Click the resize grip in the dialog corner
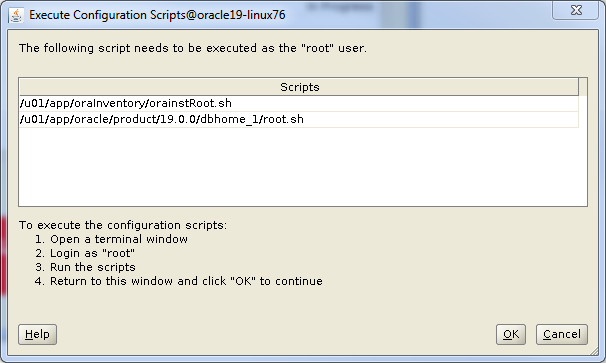The height and width of the screenshot is (363, 606). pos(594,351)
